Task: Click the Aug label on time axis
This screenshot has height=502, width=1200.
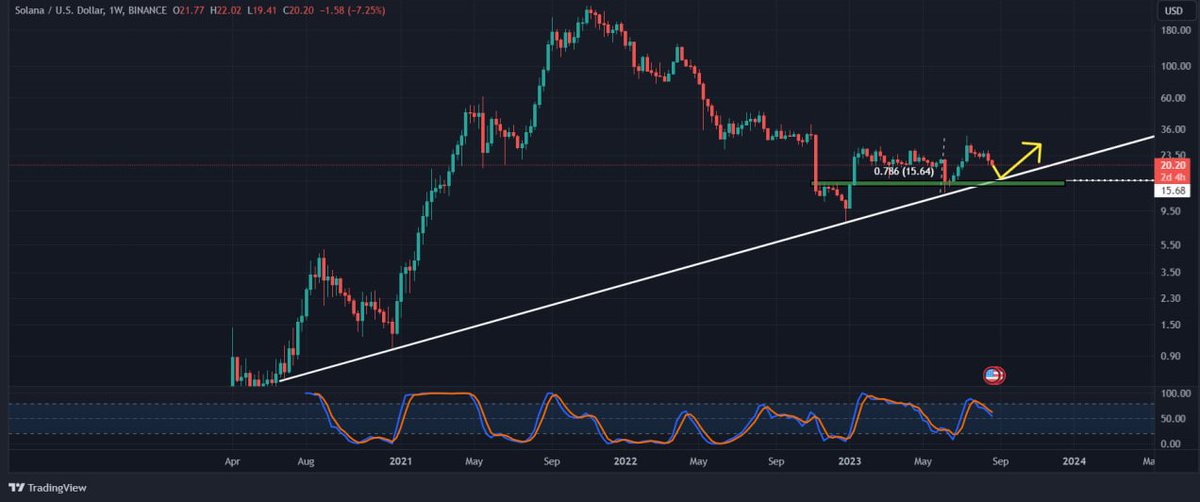Action: pyautogui.click(x=307, y=462)
